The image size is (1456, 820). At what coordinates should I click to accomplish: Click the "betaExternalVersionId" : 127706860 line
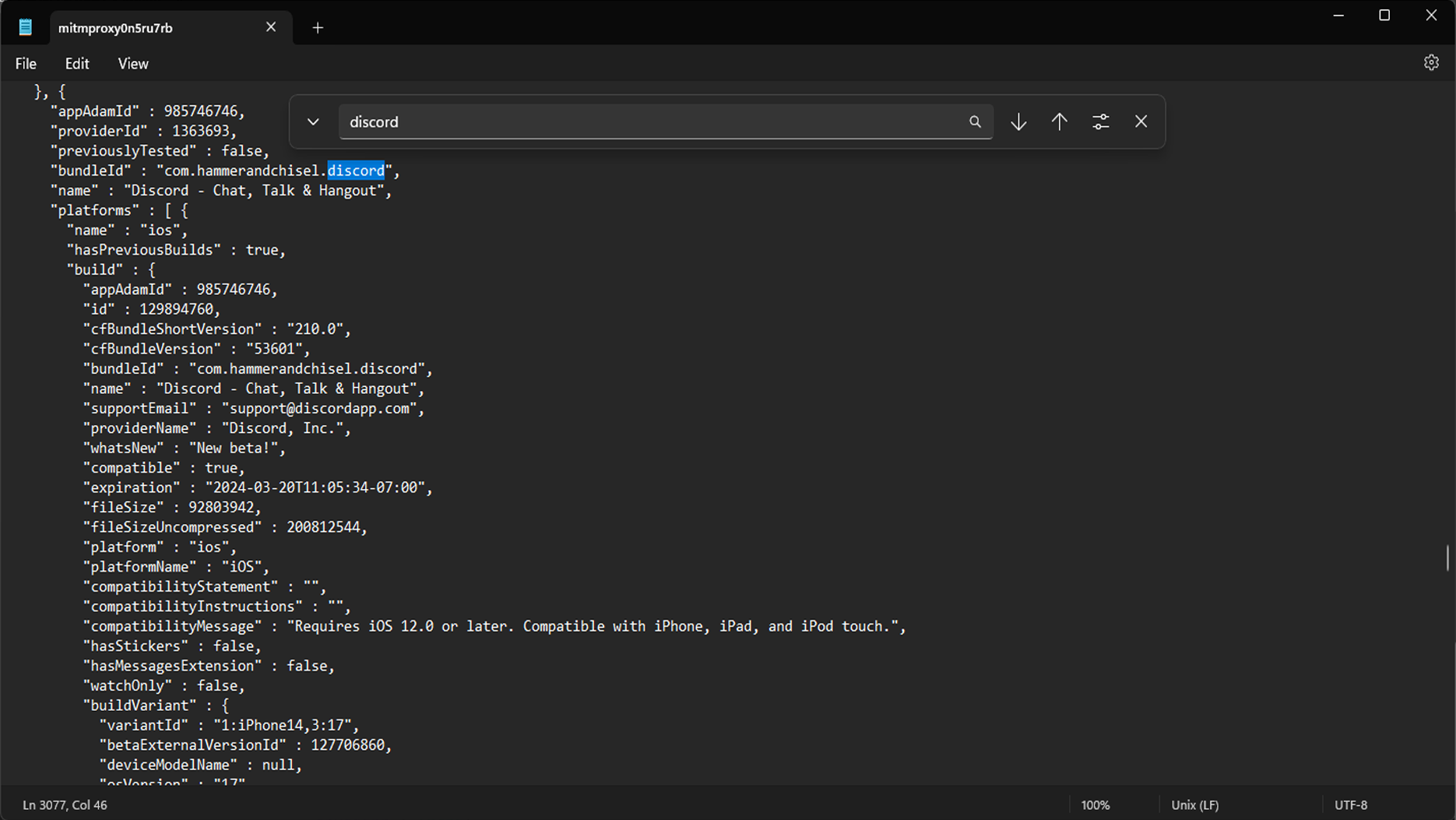245,745
